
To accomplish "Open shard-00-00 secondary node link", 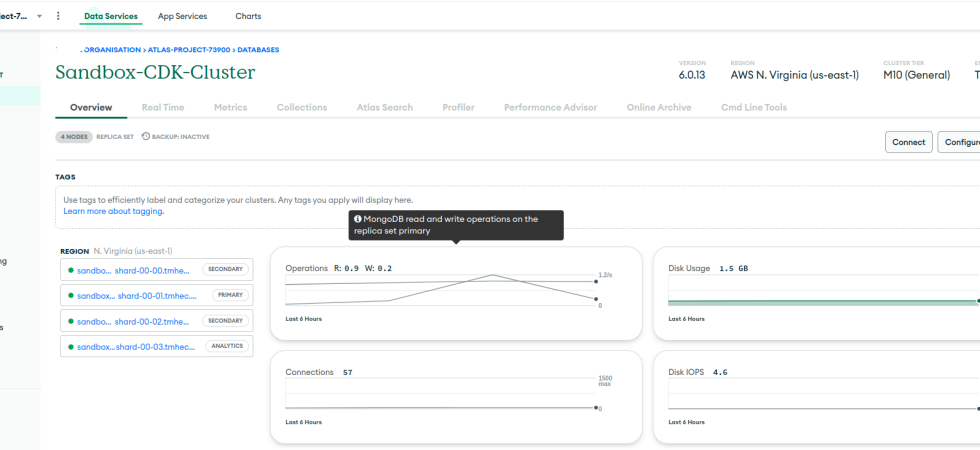I will tap(132, 270).
